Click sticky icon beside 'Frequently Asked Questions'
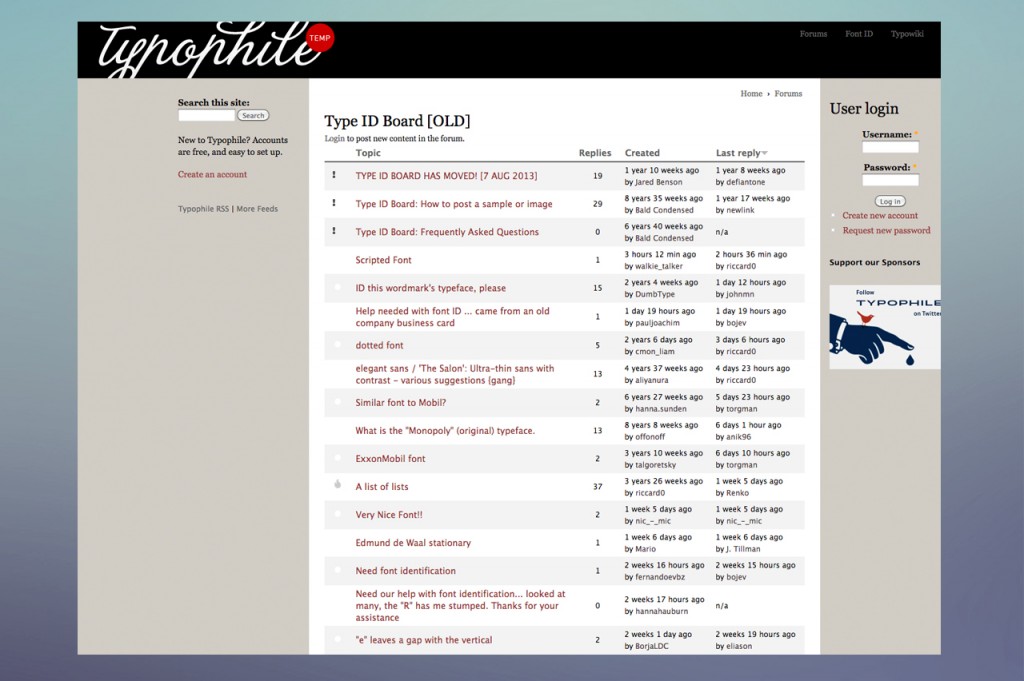Viewport: 1024px width, 681px height. tap(334, 231)
